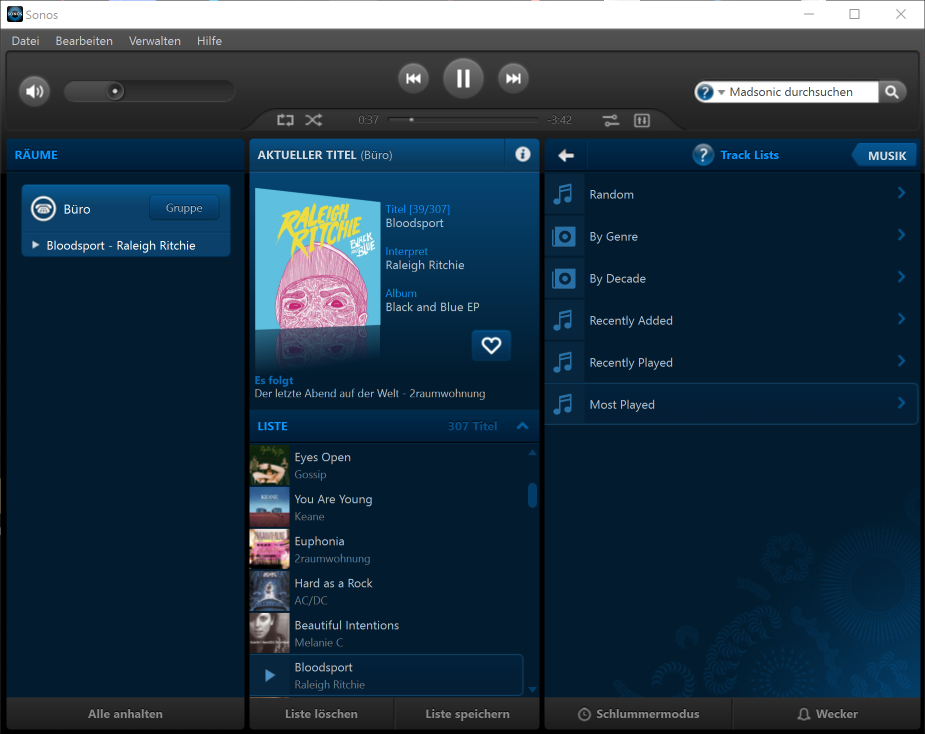Open search source dropdown arrow
Image resolution: width=925 pixels, height=734 pixels.
point(721,93)
